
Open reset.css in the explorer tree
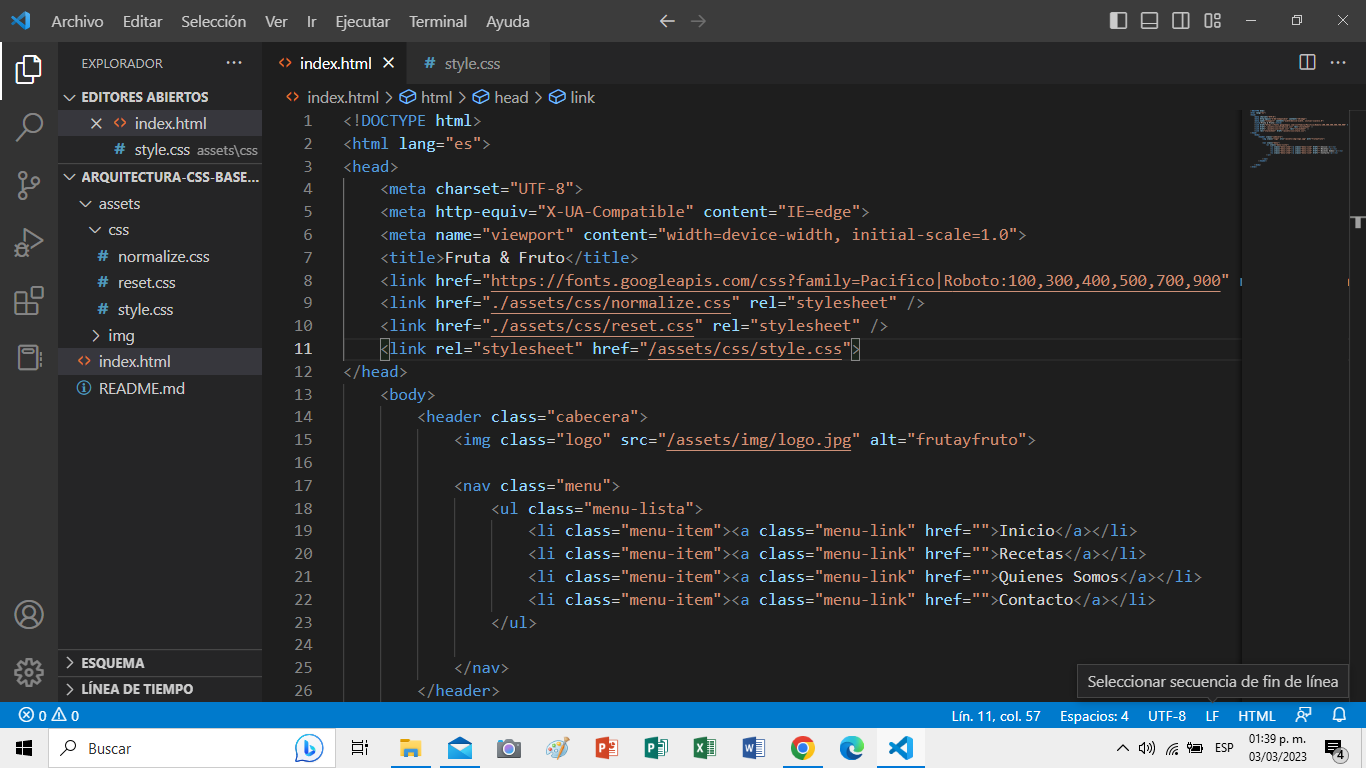pos(160,283)
